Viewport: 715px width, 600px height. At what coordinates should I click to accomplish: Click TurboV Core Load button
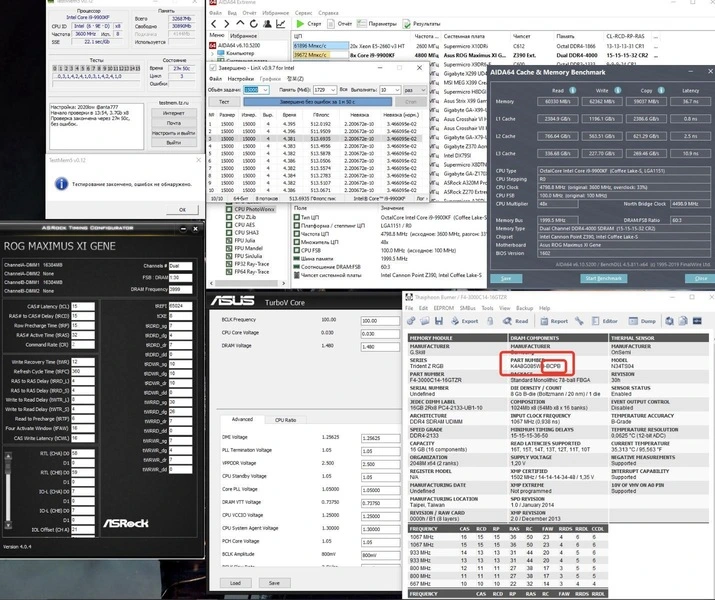tap(235, 583)
